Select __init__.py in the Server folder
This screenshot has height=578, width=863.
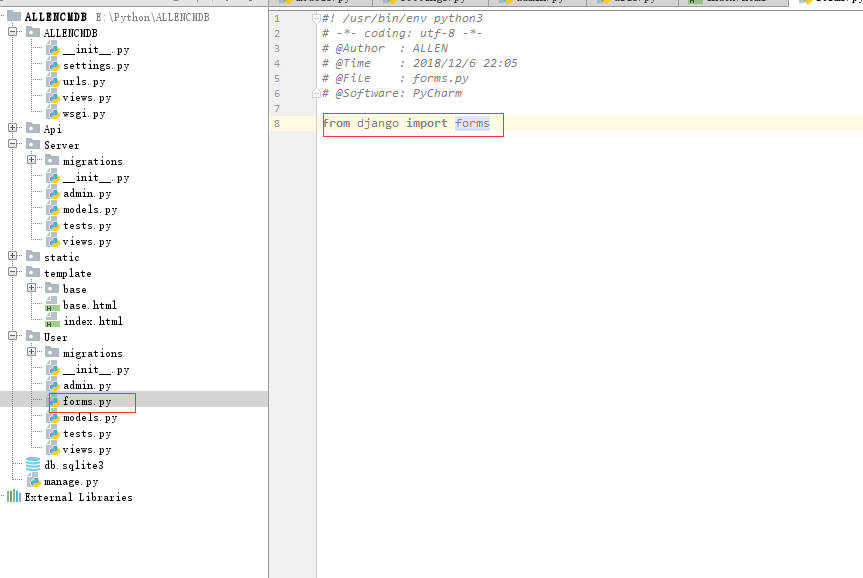(x=96, y=177)
